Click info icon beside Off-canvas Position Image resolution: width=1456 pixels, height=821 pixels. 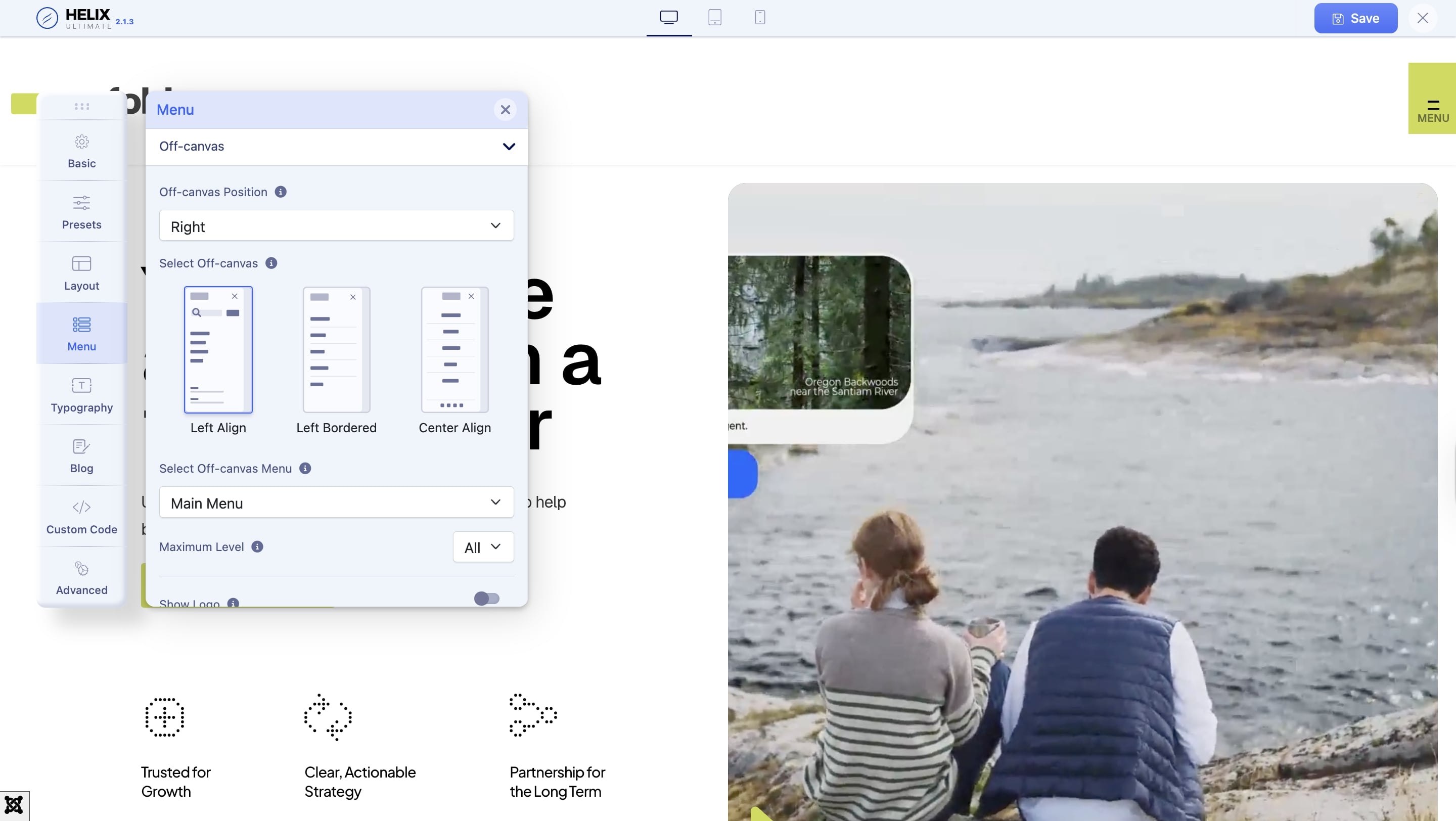[281, 192]
